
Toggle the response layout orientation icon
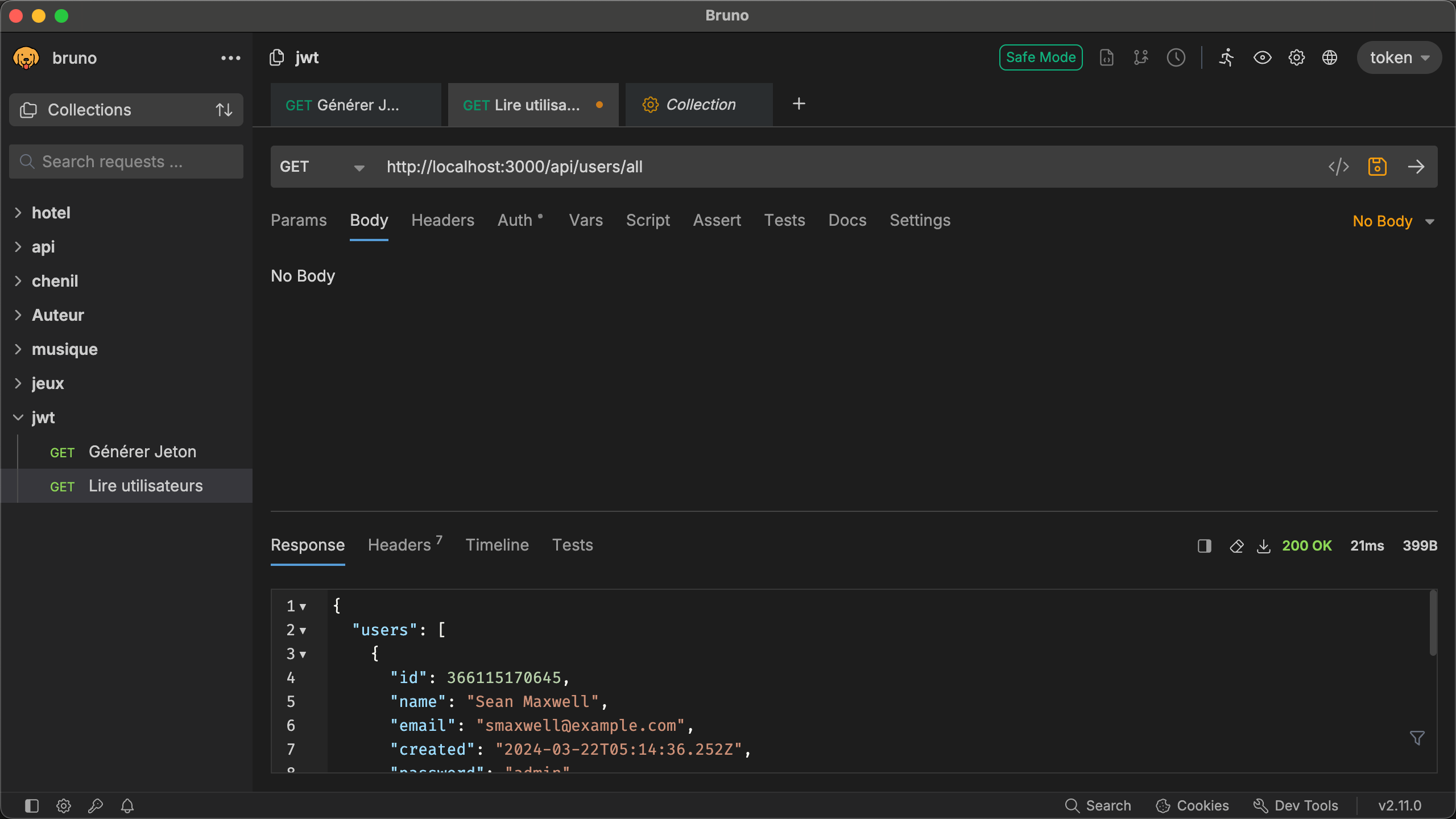1204,546
